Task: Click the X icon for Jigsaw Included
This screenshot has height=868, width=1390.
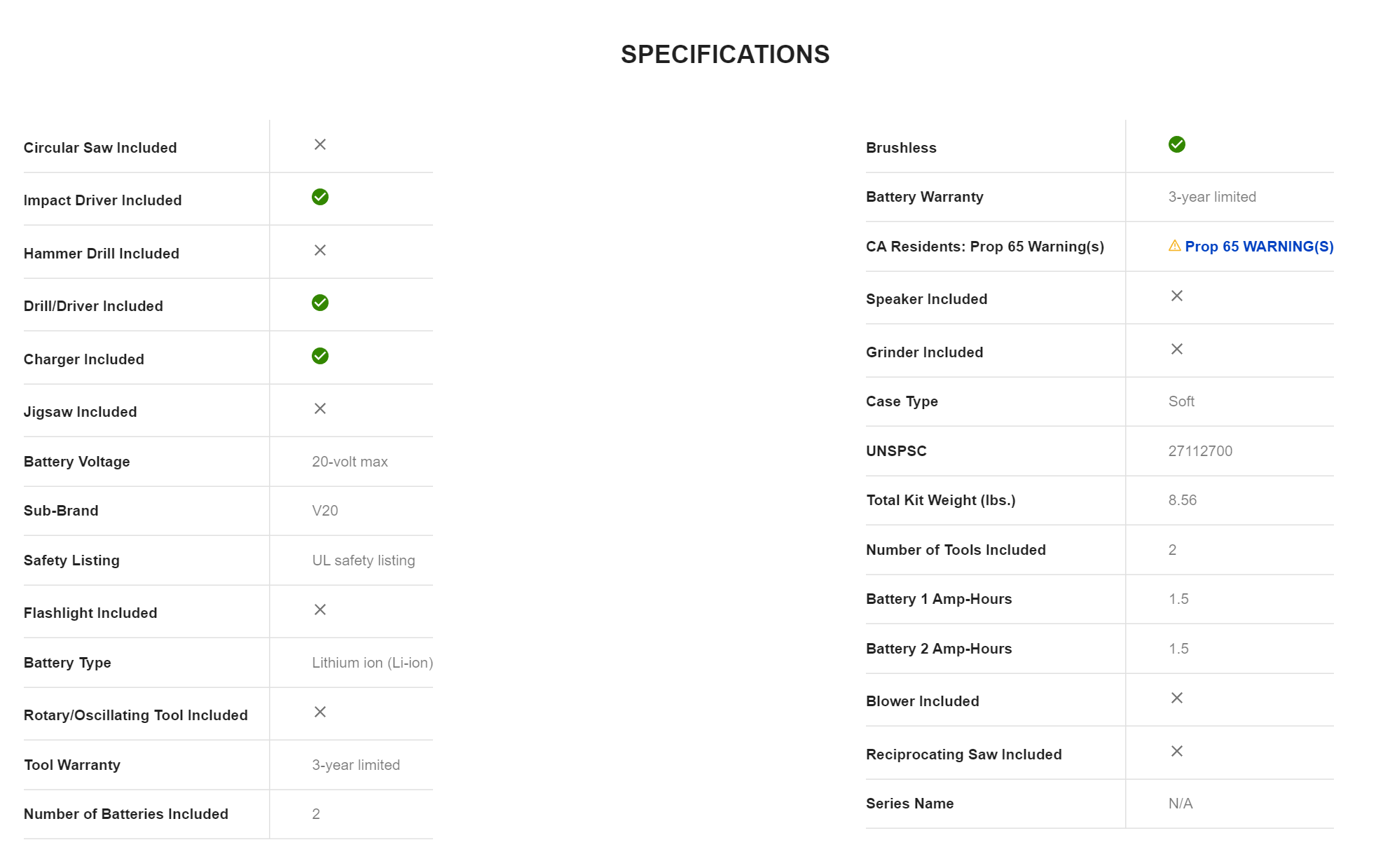Action: click(x=320, y=408)
